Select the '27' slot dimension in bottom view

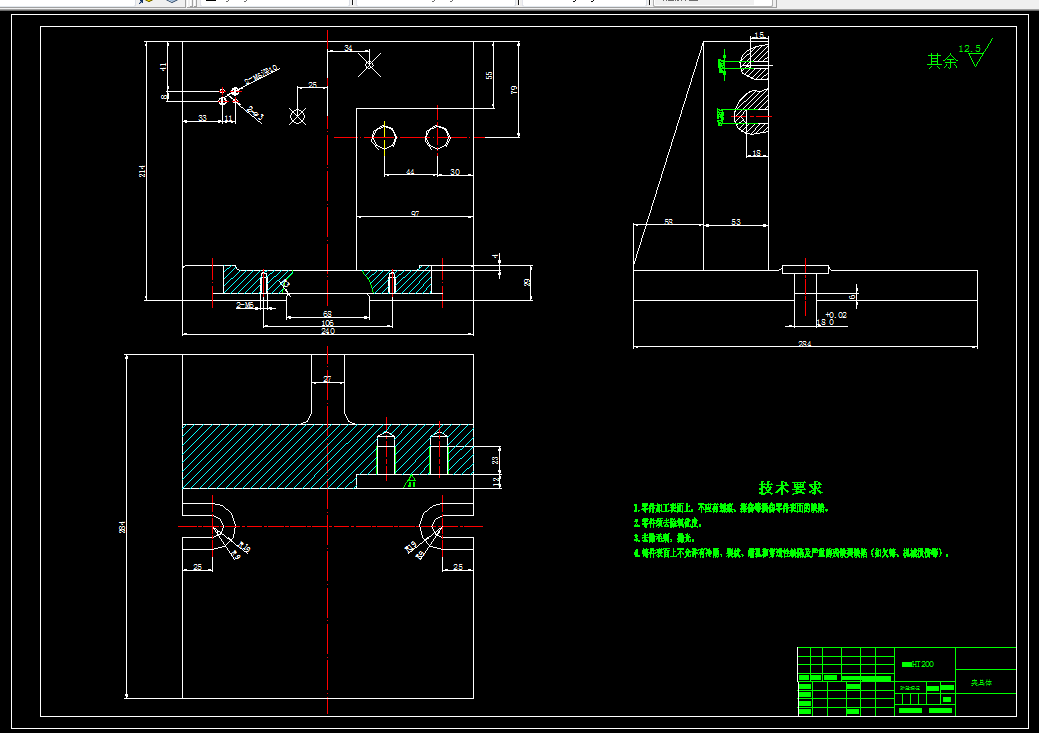point(327,379)
